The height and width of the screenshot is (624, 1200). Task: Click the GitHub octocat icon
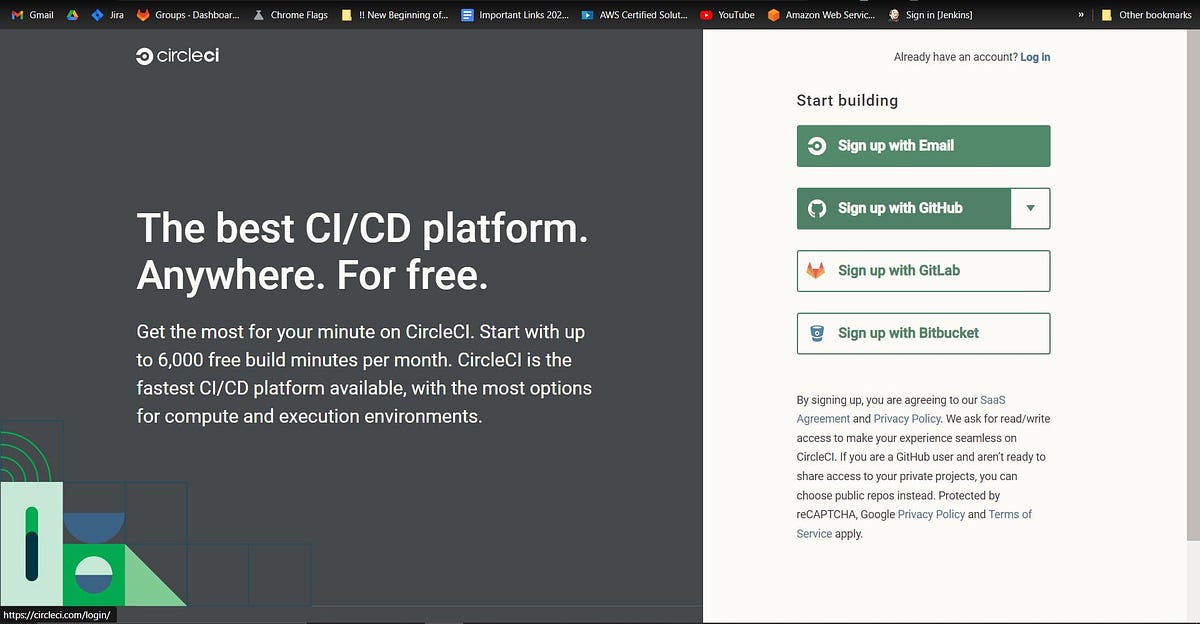(x=816, y=208)
